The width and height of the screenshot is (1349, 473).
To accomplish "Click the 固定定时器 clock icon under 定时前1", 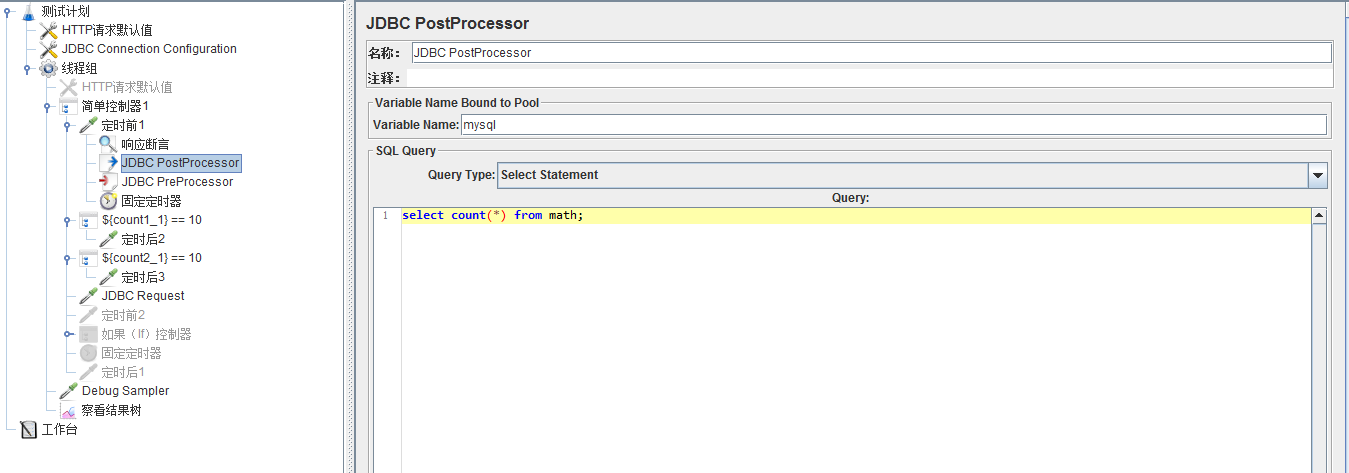I will 108,201.
